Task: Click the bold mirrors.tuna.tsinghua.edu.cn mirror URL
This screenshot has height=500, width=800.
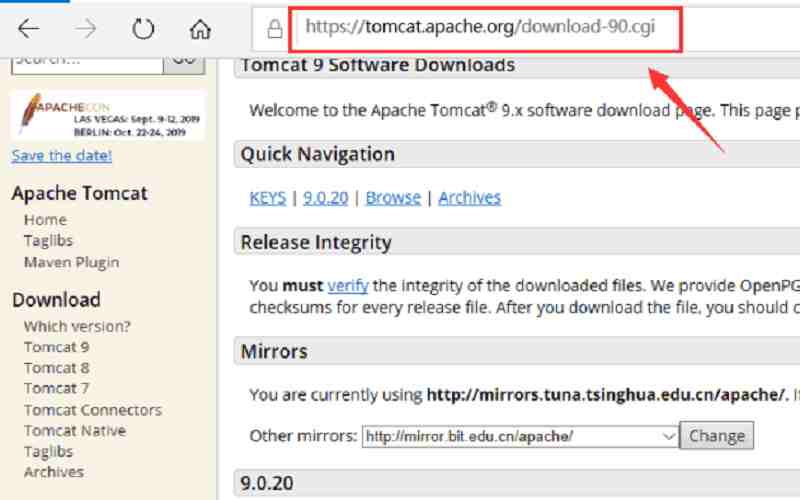Action: click(607, 394)
